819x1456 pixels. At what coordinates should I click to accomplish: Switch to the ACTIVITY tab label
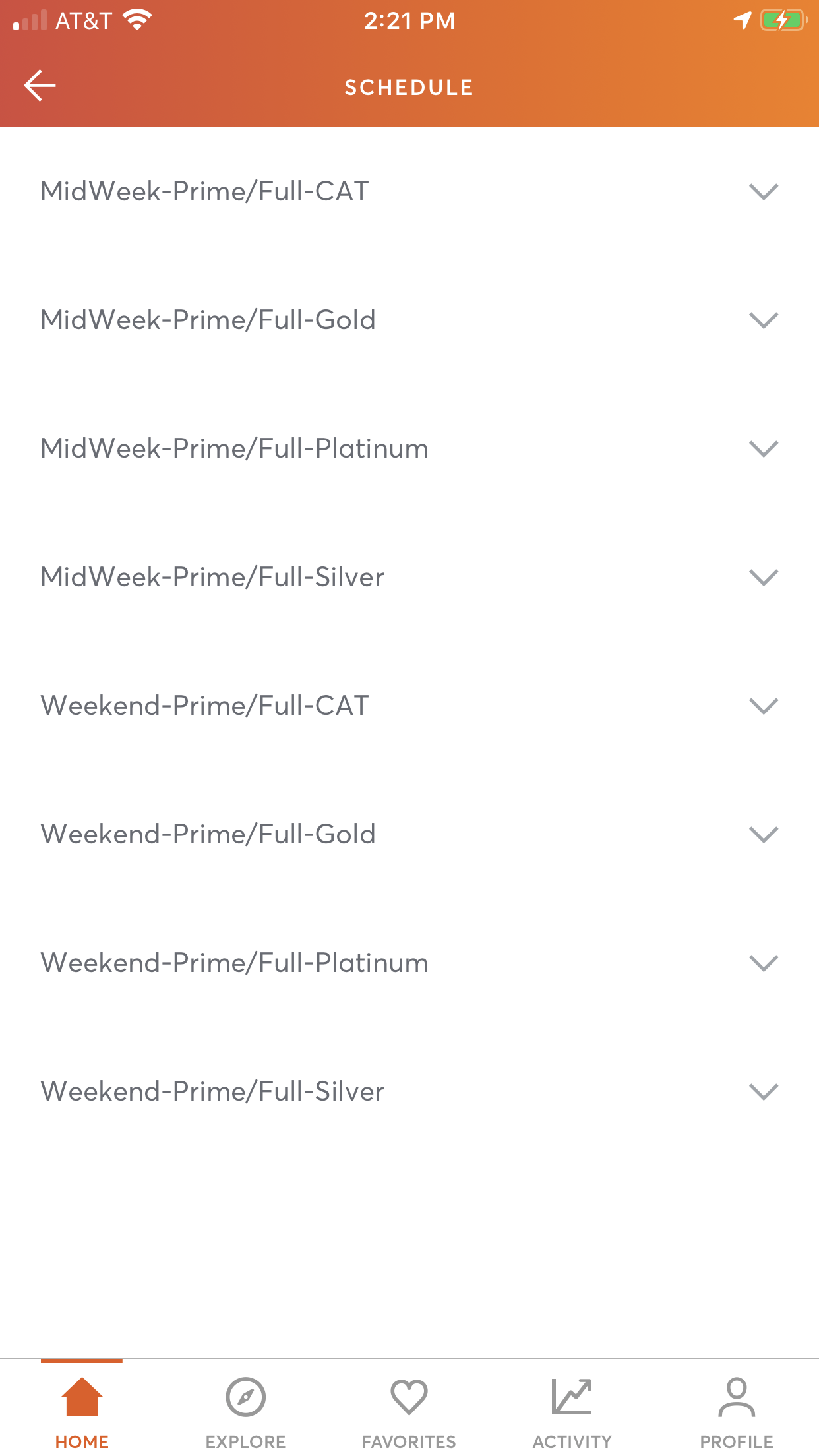point(572,1441)
